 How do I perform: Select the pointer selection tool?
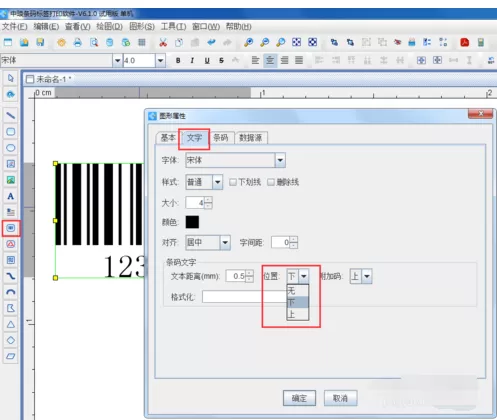(11, 78)
